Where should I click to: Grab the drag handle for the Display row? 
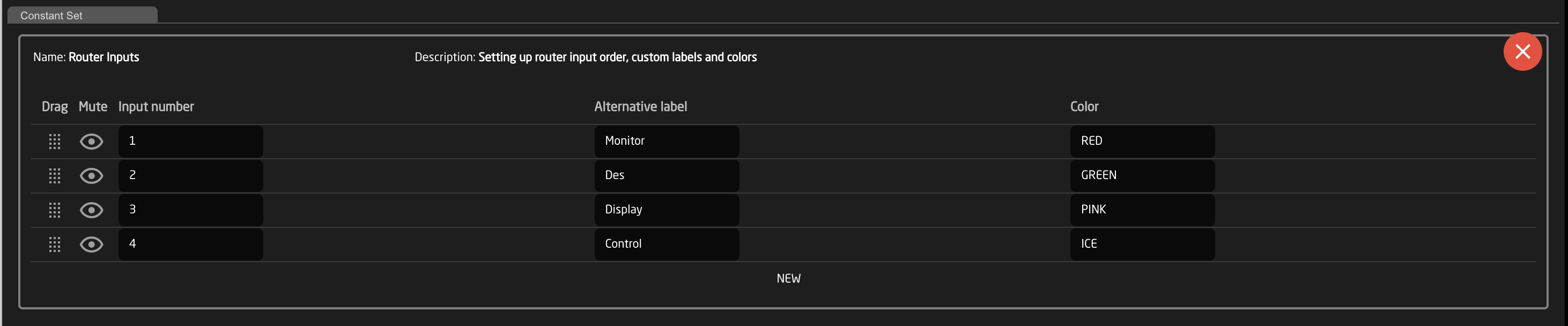click(55, 210)
